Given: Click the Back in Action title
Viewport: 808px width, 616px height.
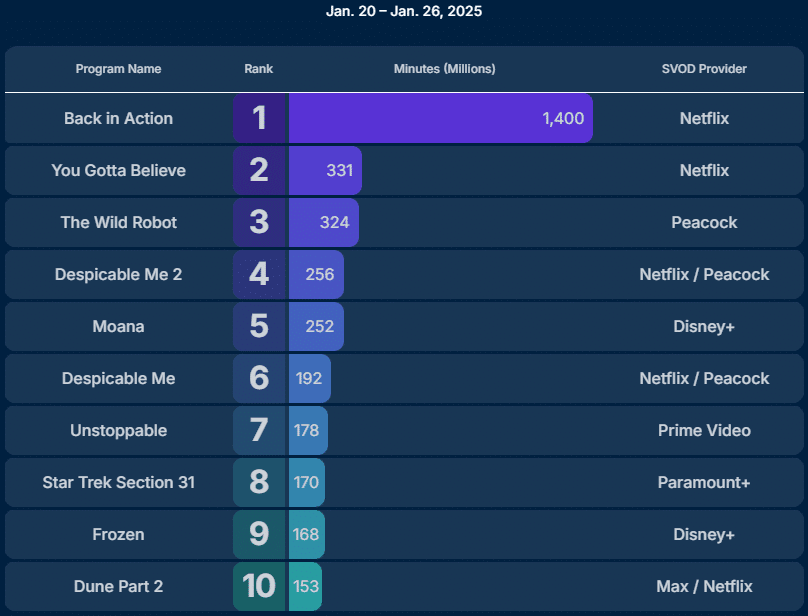Looking at the screenshot, I should click(118, 118).
